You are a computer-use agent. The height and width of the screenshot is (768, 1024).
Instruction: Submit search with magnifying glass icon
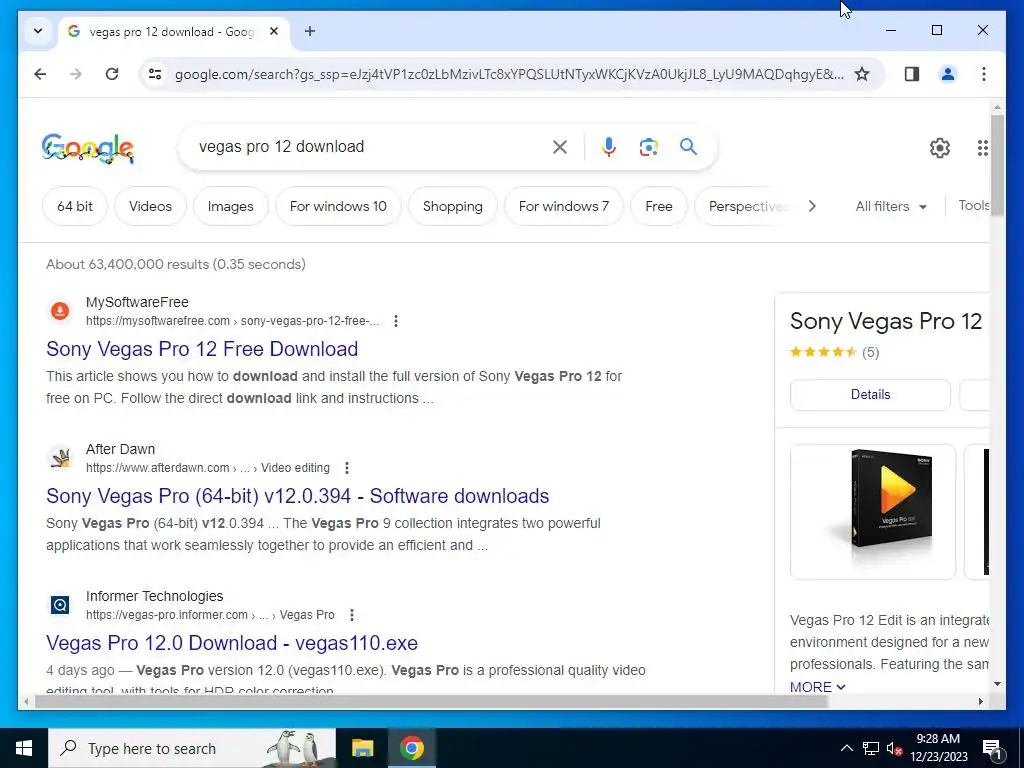click(688, 146)
